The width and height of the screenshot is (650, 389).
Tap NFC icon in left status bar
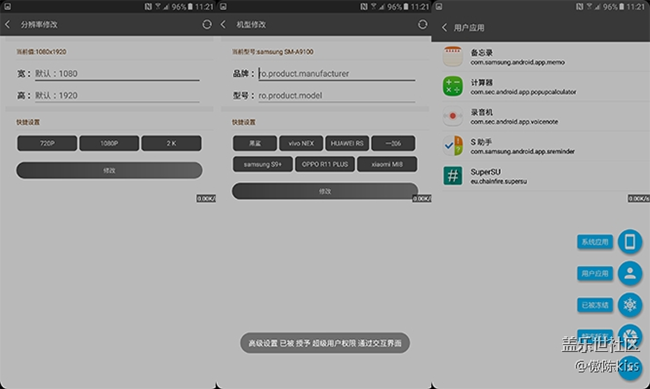click(x=148, y=7)
